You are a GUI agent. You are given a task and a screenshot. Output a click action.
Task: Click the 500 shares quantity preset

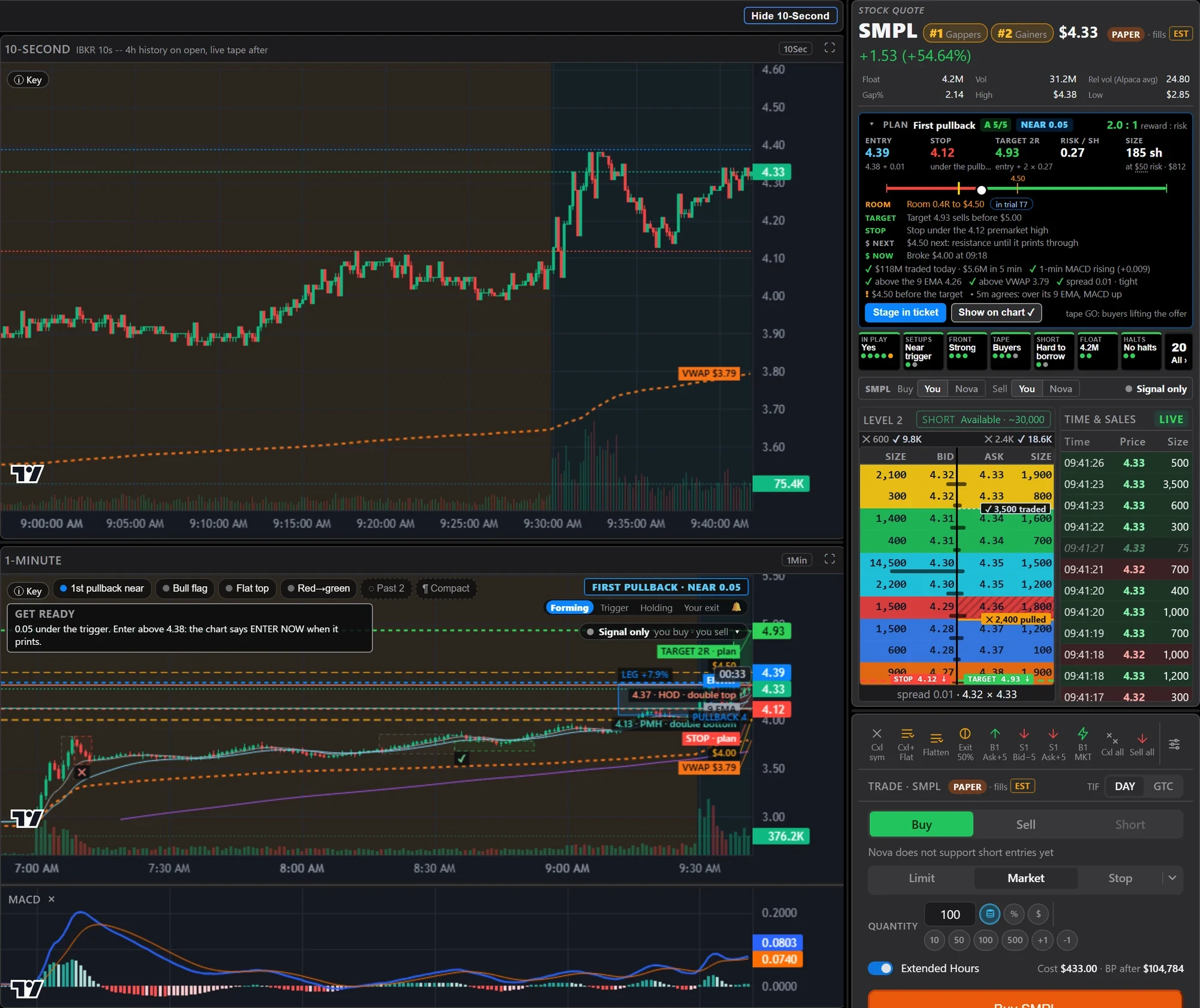tap(1015, 940)
